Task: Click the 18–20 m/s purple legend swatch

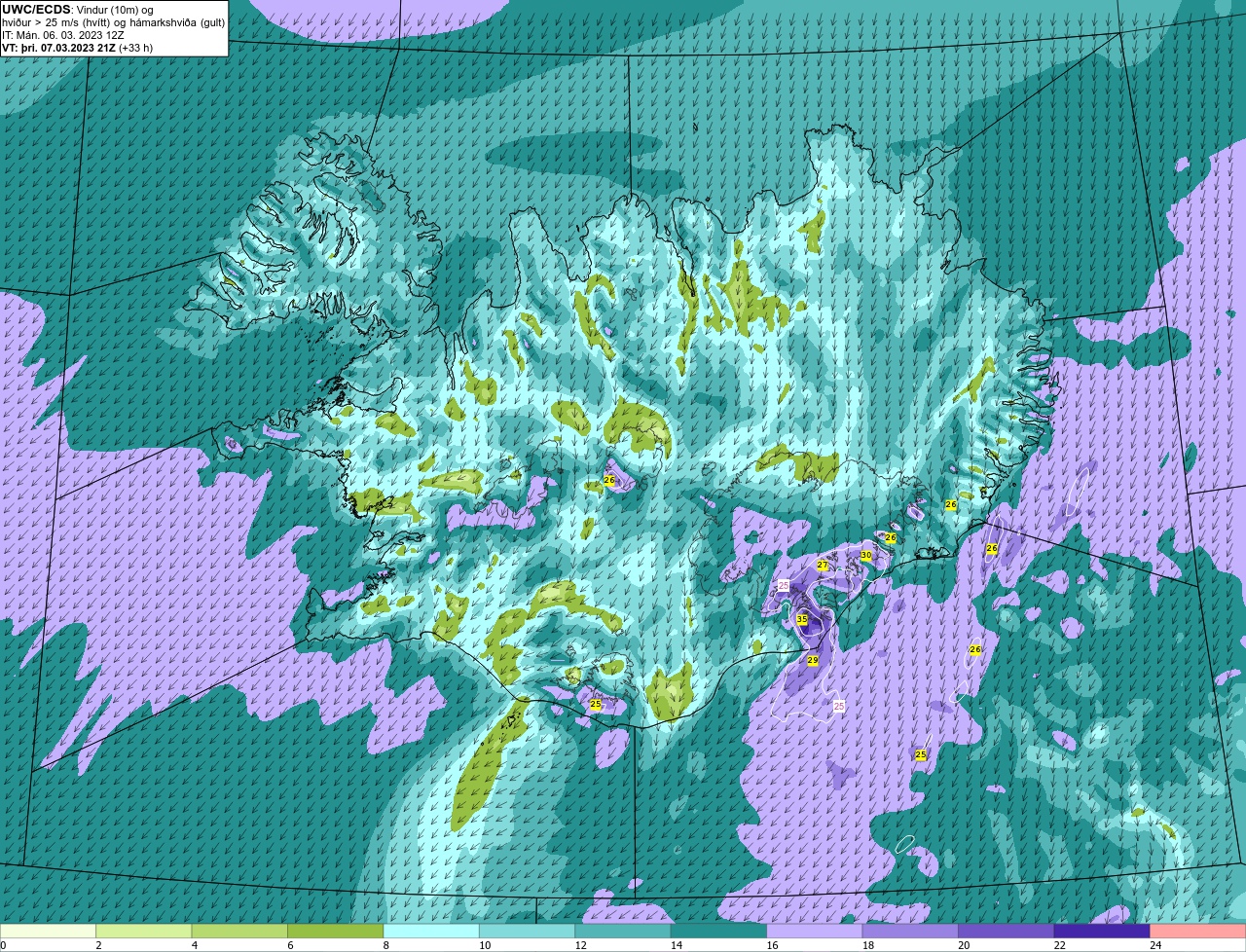Action: coord(909,932)
